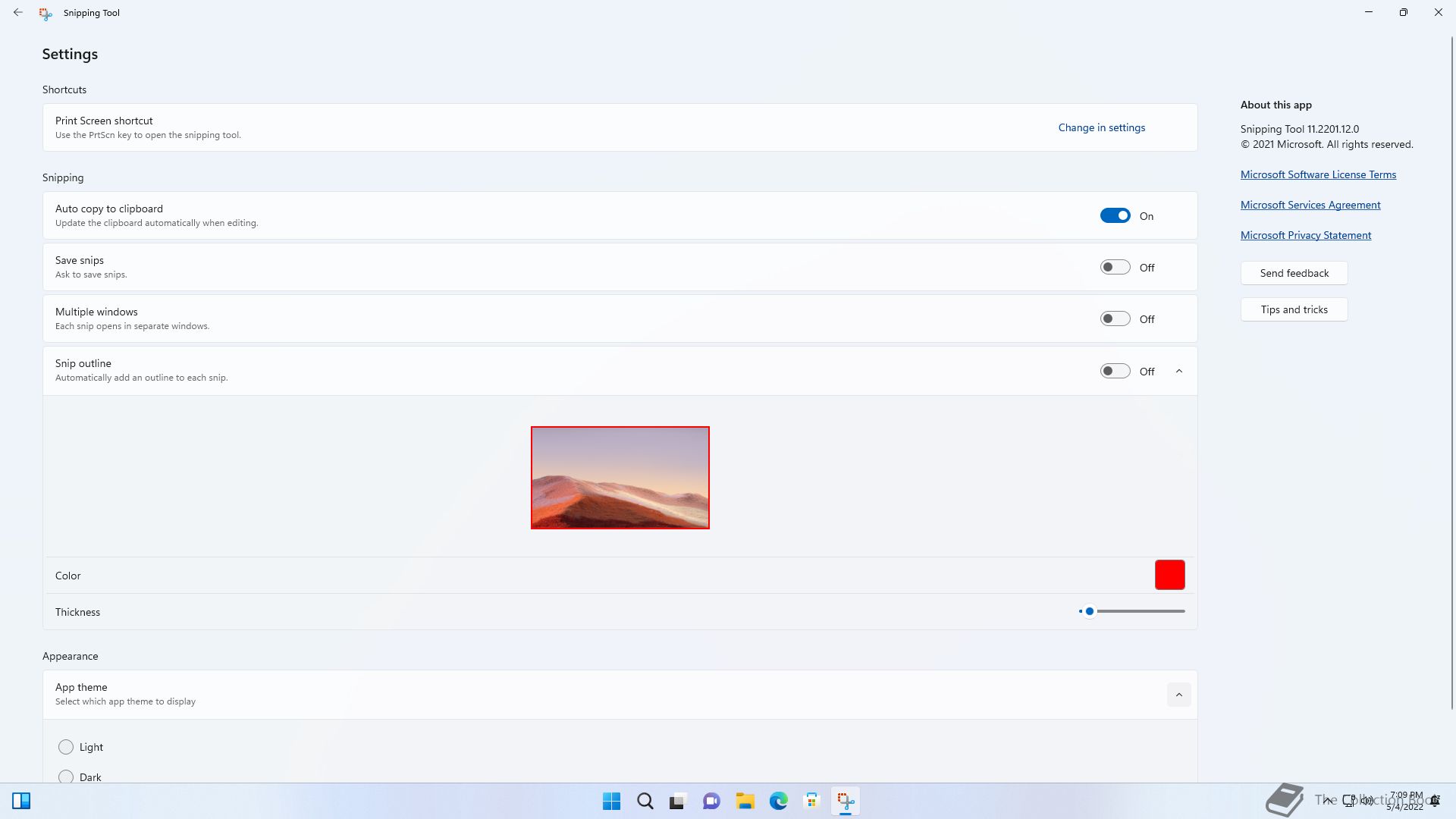1456x819 pixels.
Task: Click the back arrow in title bar
Action: 18,12
